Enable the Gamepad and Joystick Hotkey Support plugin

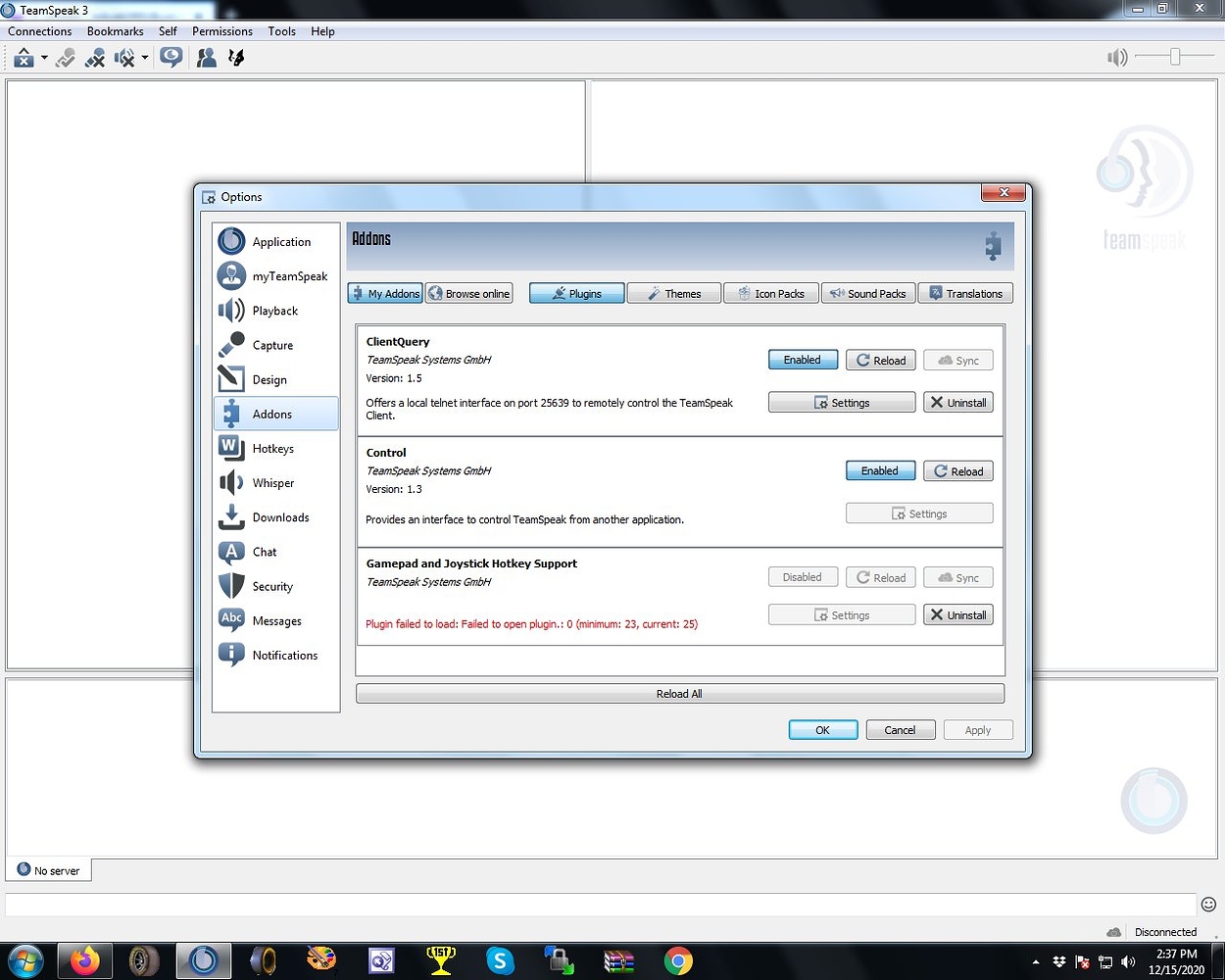coord(803,577)
